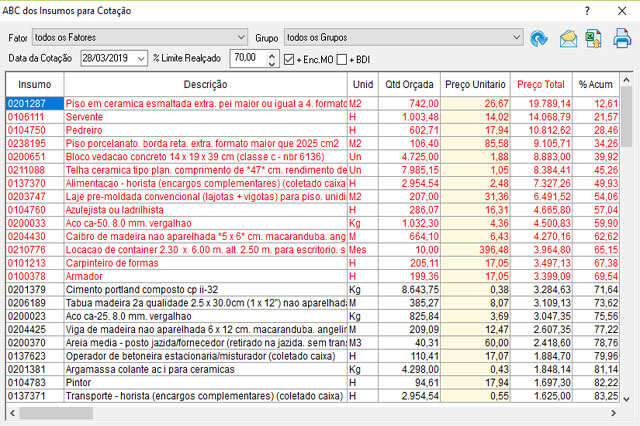Click the % Limite Realçado value field

click(x=242, y=59)
